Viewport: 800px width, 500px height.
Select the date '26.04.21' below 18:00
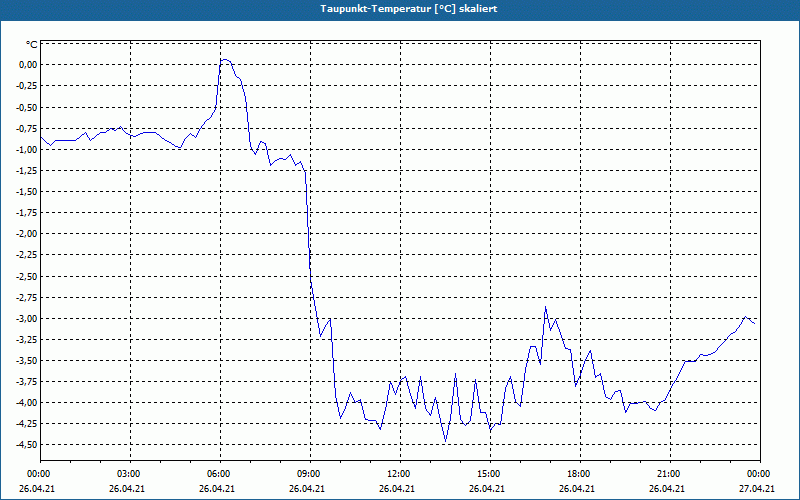[x=577, y=489]
